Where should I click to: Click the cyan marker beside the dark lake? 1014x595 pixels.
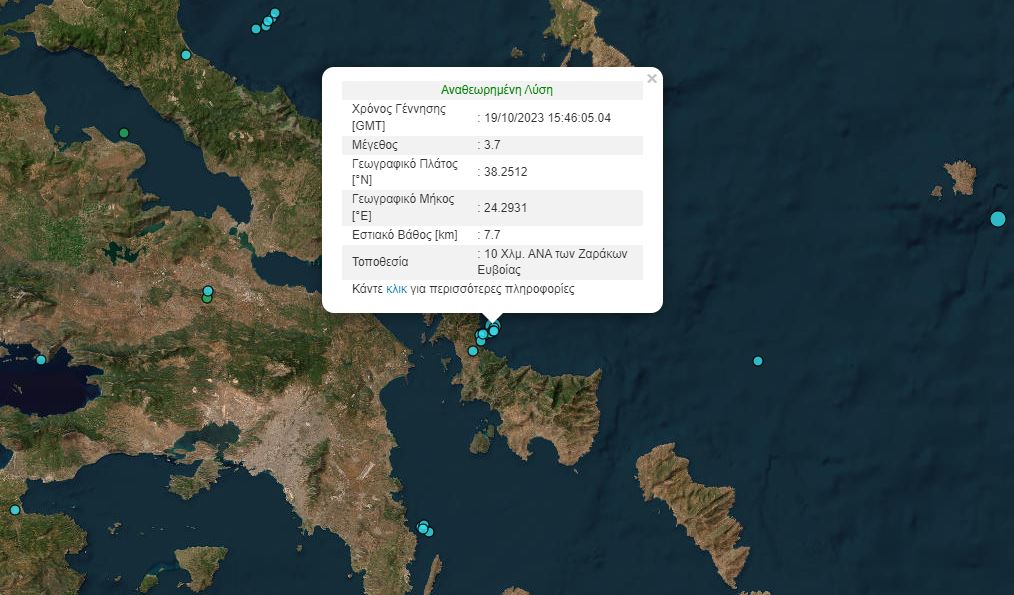[x=41, y=360]
